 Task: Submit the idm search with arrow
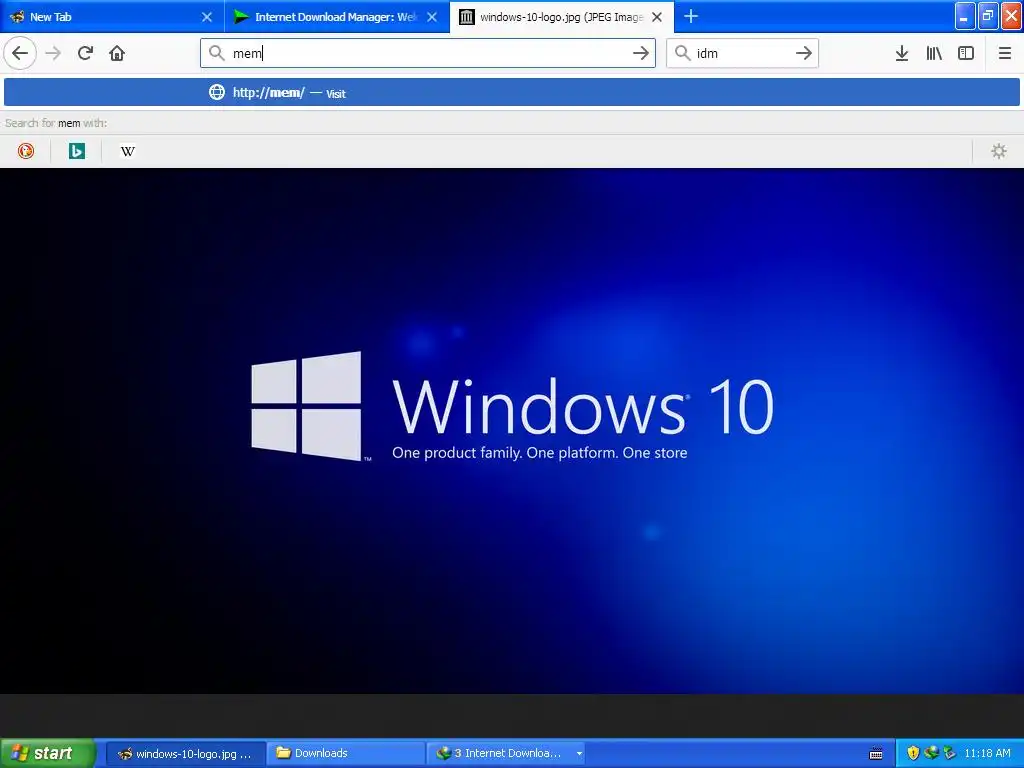pyautogui.click(x=804, y=53)
